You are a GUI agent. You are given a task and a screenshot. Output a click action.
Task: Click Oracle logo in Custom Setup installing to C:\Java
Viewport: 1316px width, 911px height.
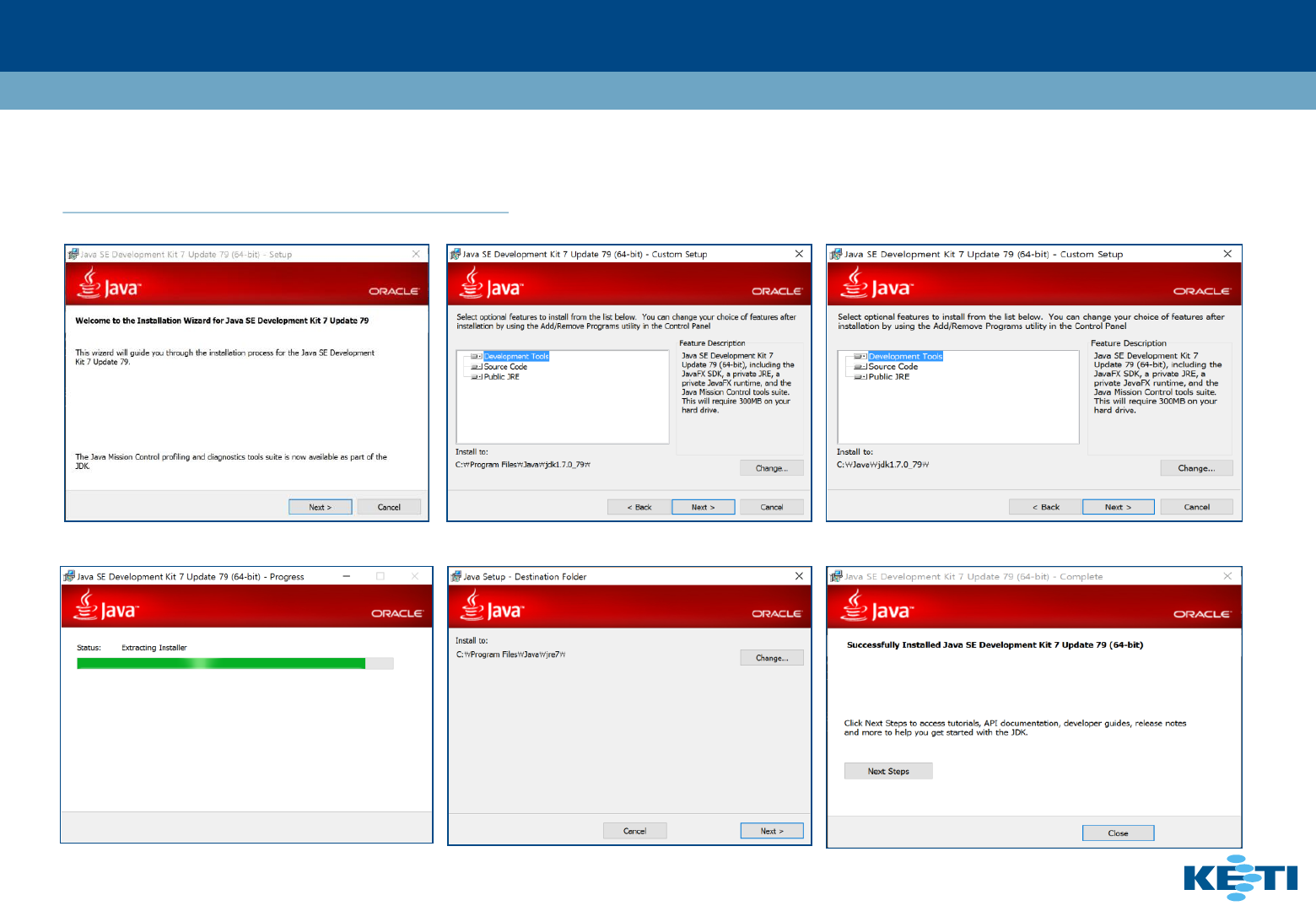(1202, 291)
